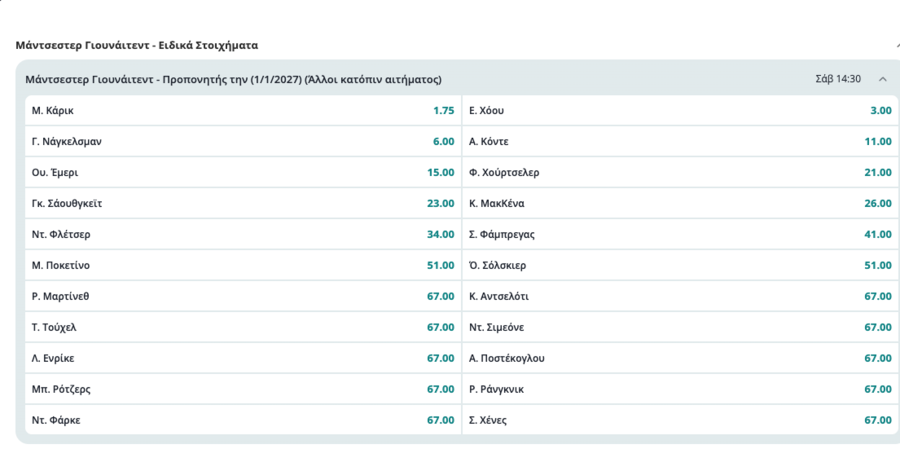
Task: Bet on Γ. Νάγκελσμαν at 6.00
Action: click(x=243, y=141)
